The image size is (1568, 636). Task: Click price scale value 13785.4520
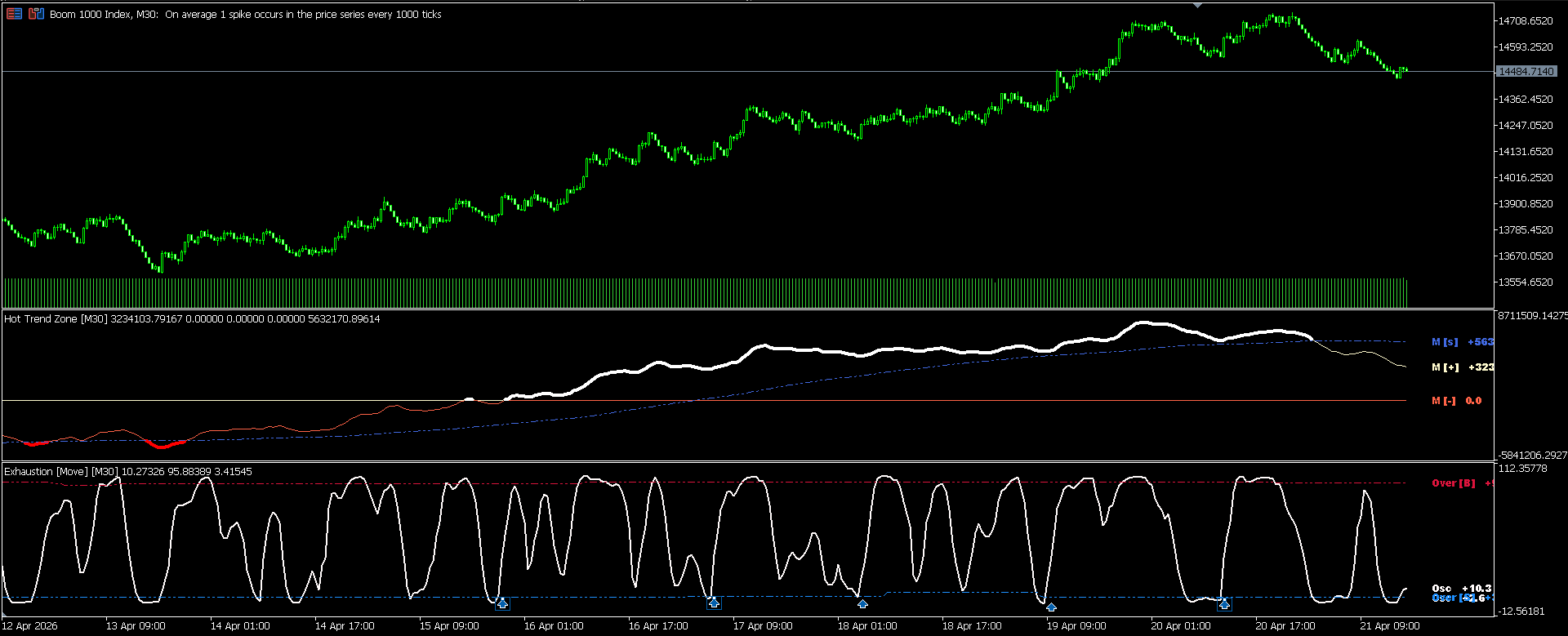click(x=1526, y=230)
